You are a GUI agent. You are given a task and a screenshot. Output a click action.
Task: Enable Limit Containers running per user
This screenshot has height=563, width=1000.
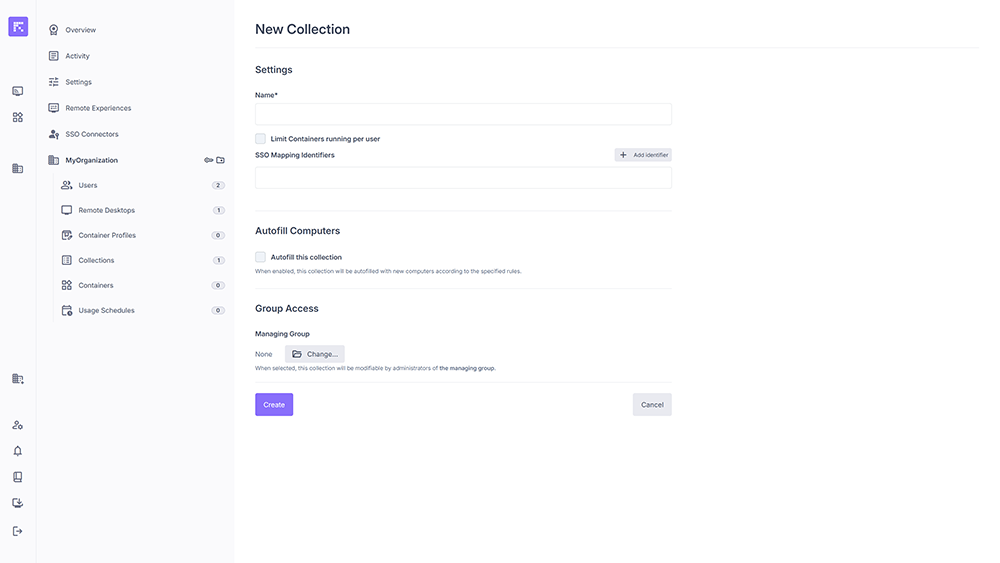click(x=261, y=139)
